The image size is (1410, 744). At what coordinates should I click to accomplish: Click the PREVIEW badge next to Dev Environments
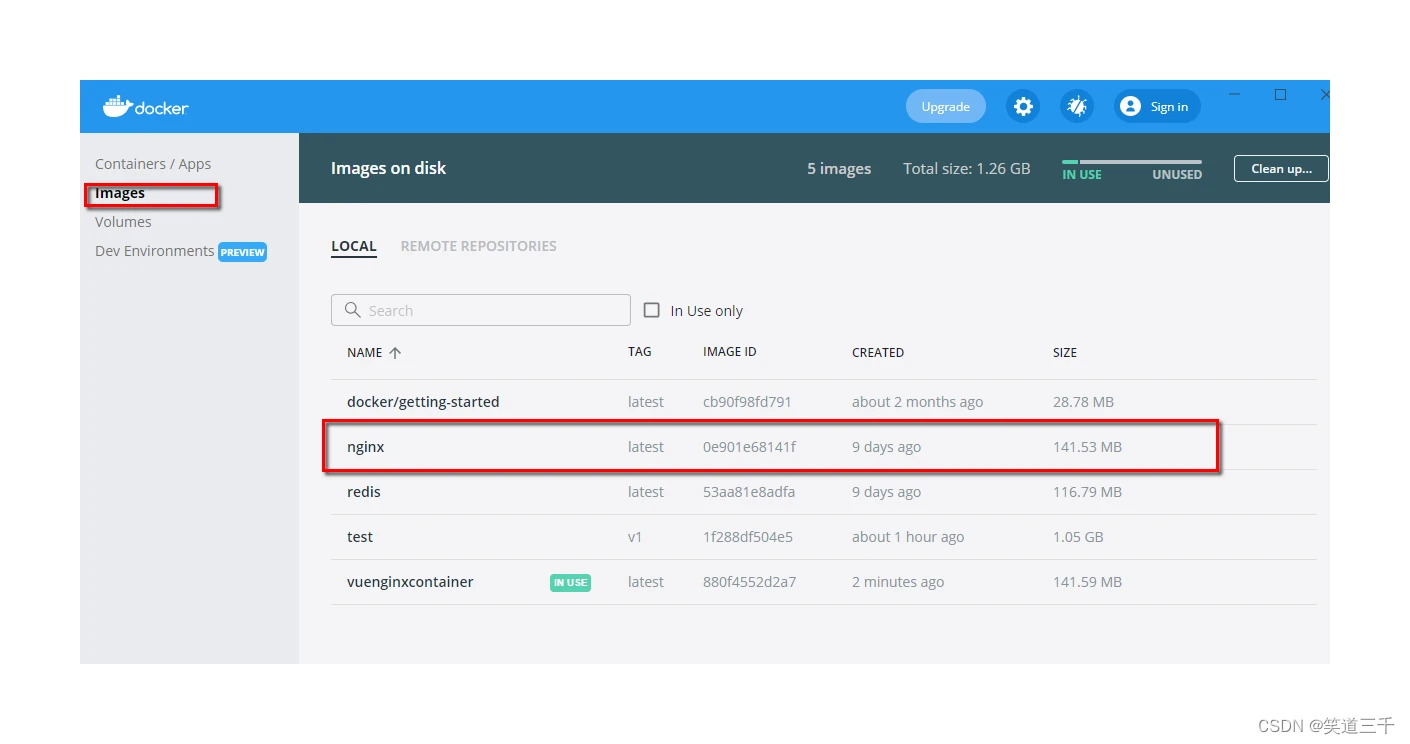pyautogui.click(x=243, y=252)
